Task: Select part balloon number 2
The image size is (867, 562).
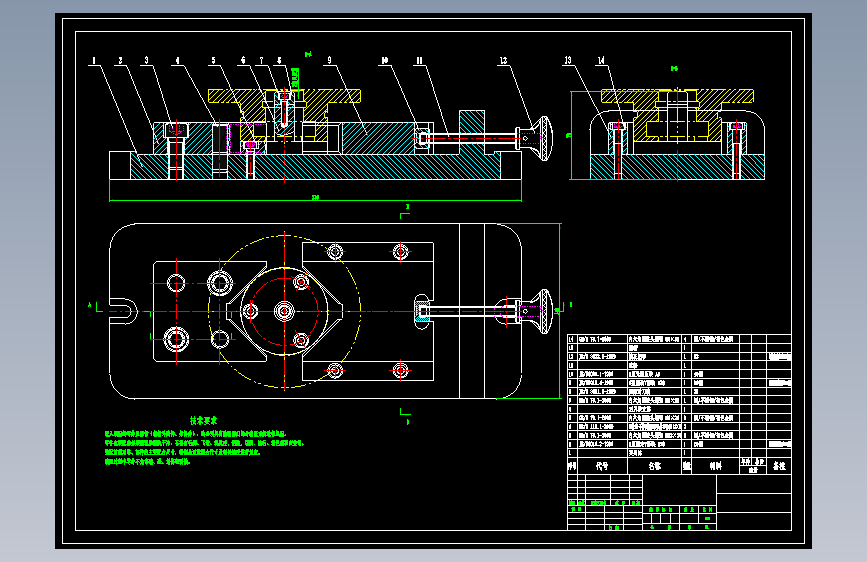Action: (121, 61)
